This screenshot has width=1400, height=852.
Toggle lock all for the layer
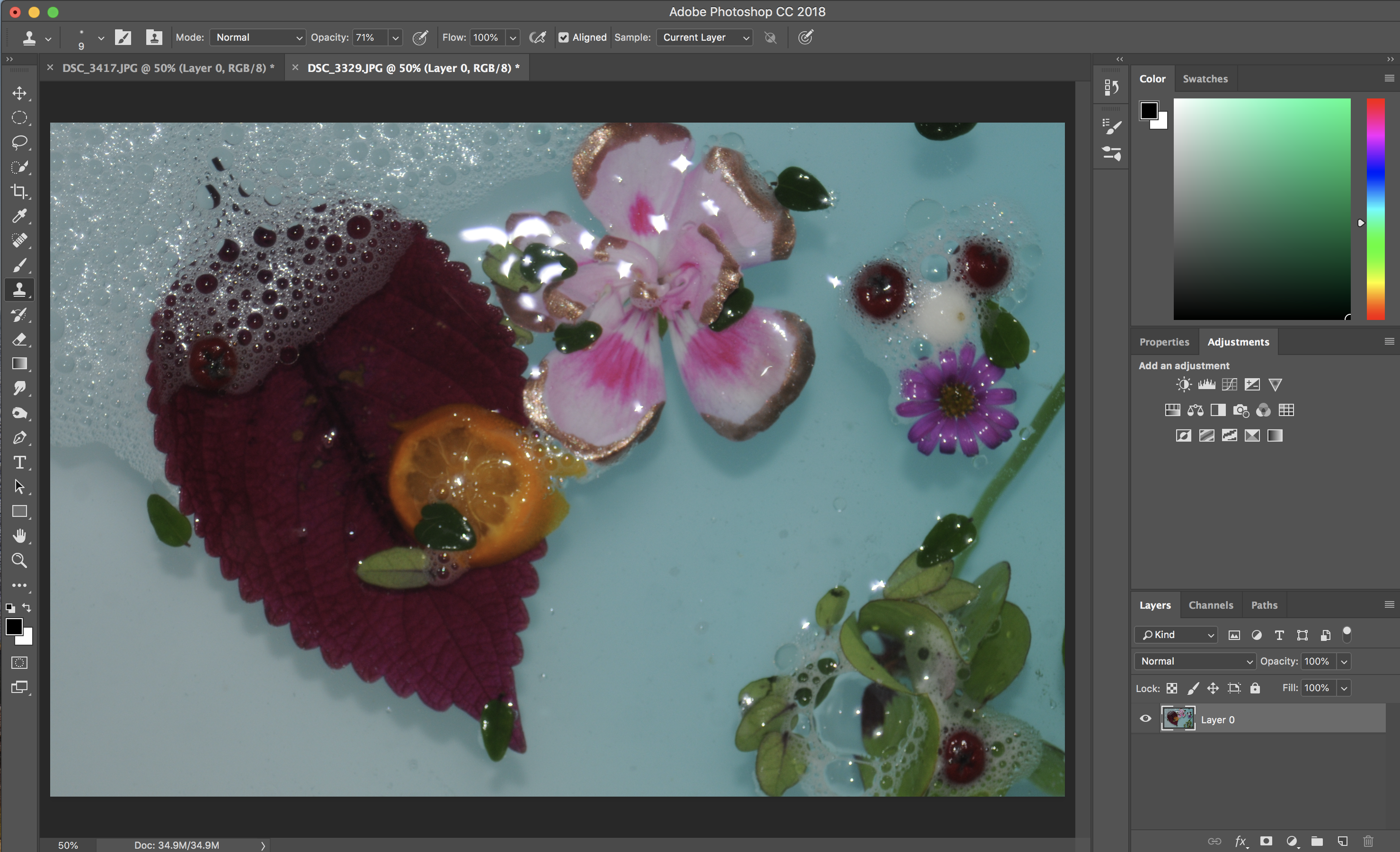tap(1255, 688)
